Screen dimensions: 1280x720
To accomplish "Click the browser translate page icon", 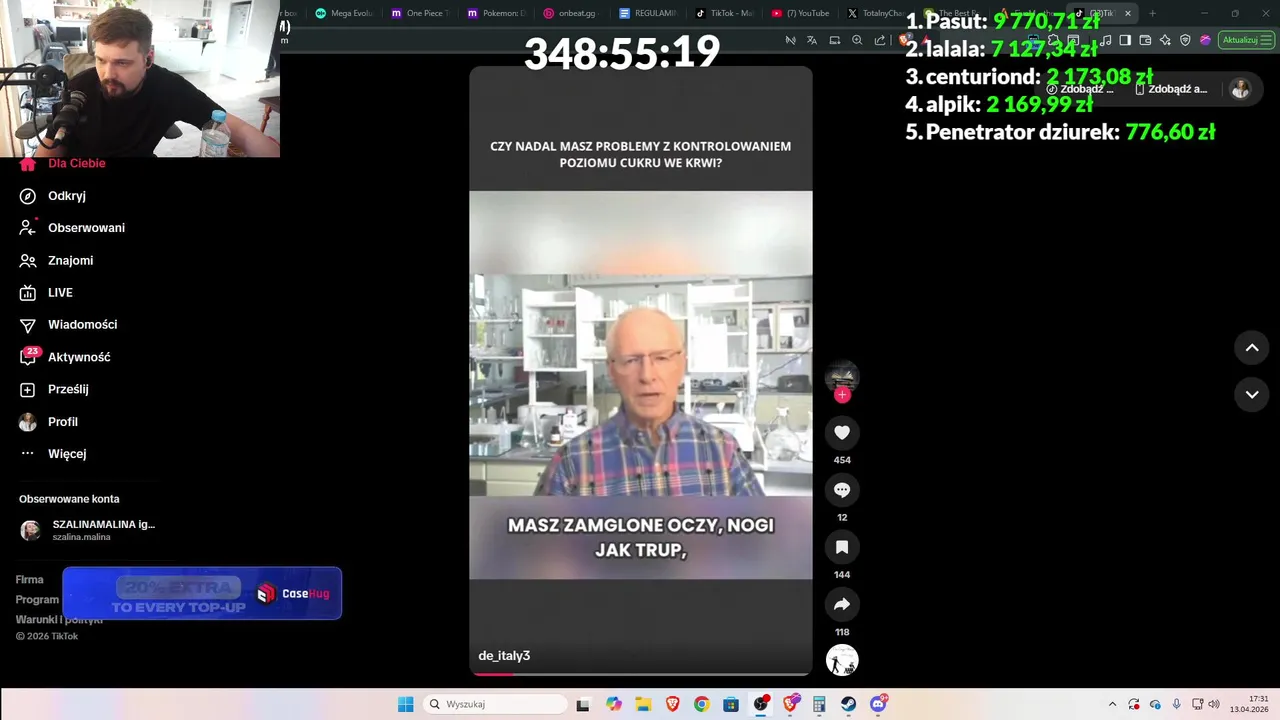I will (812, 40).
